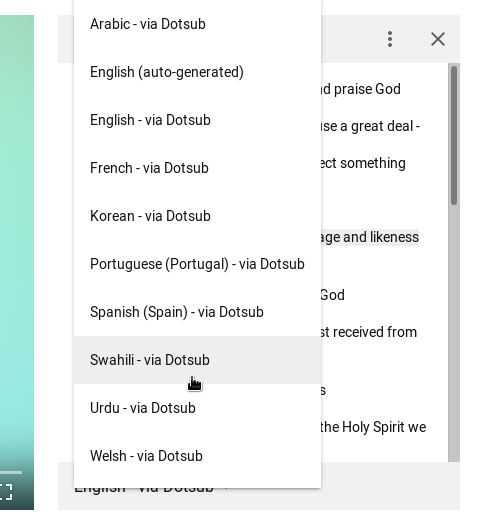
Task: Select Korean - via Dotsub option
Action: [197, 216]
